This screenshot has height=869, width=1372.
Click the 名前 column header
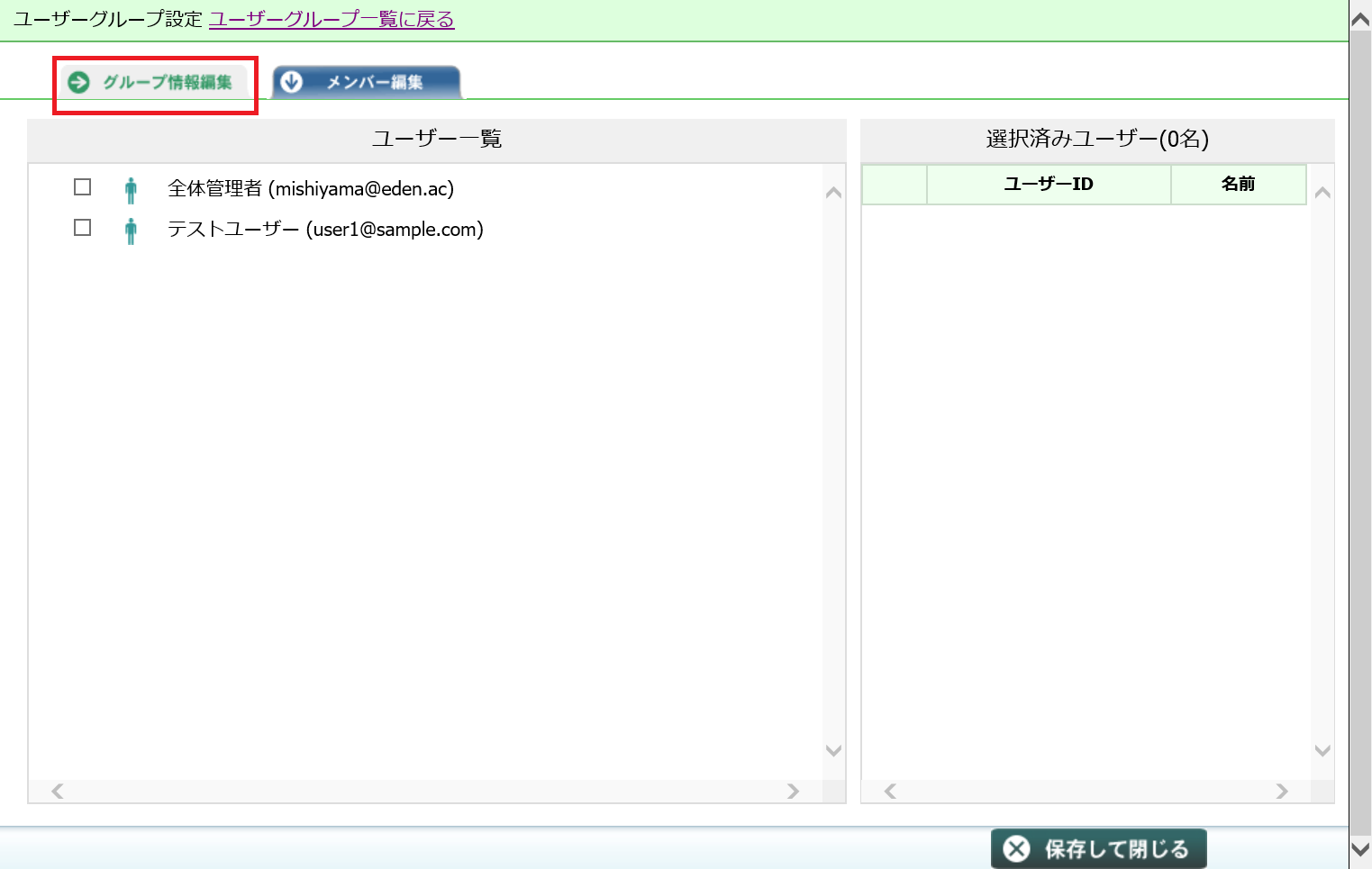[1239, 184]
